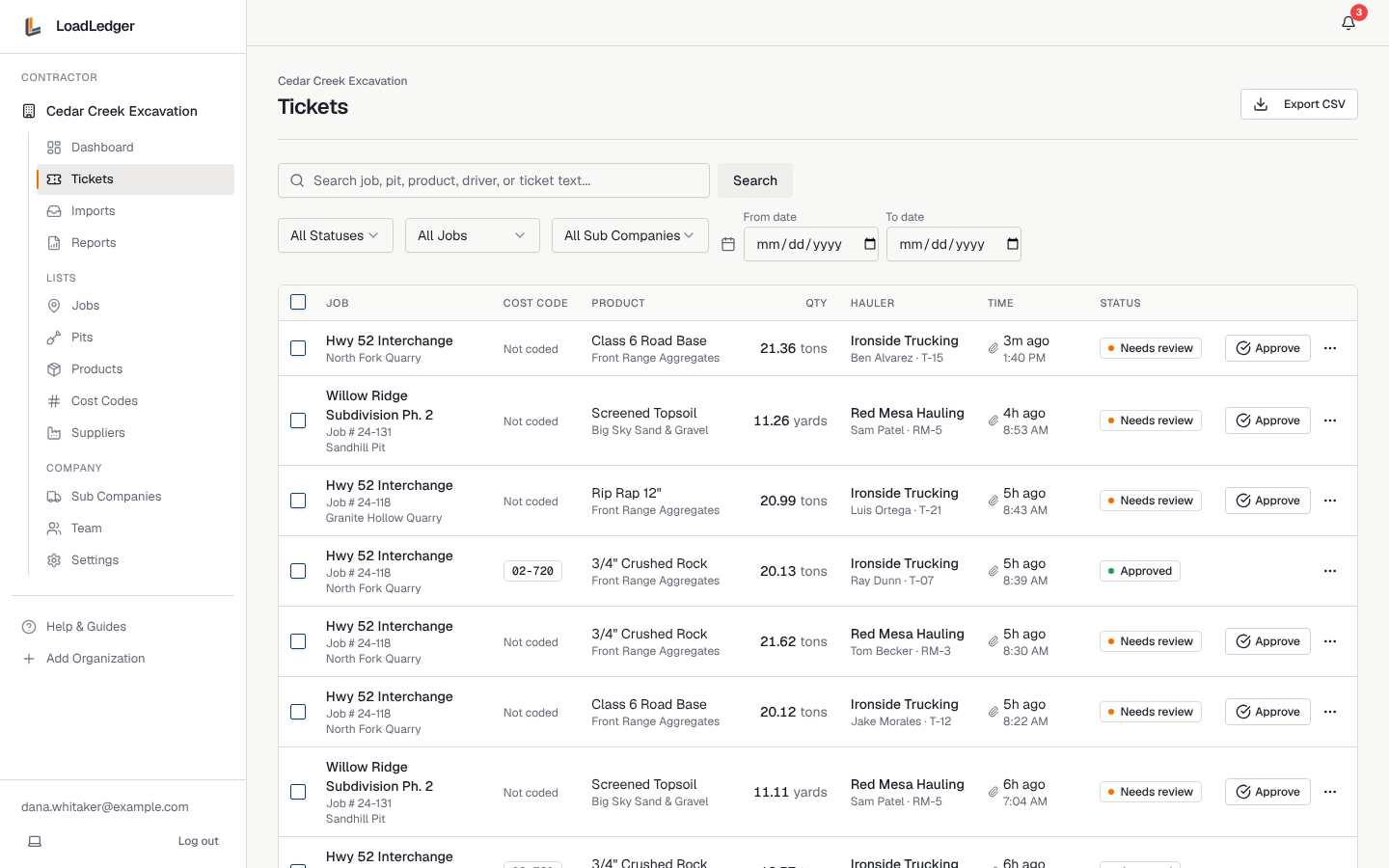1389x868 pixels.
Task: Click the Export CSV button
Action: 1298,104
